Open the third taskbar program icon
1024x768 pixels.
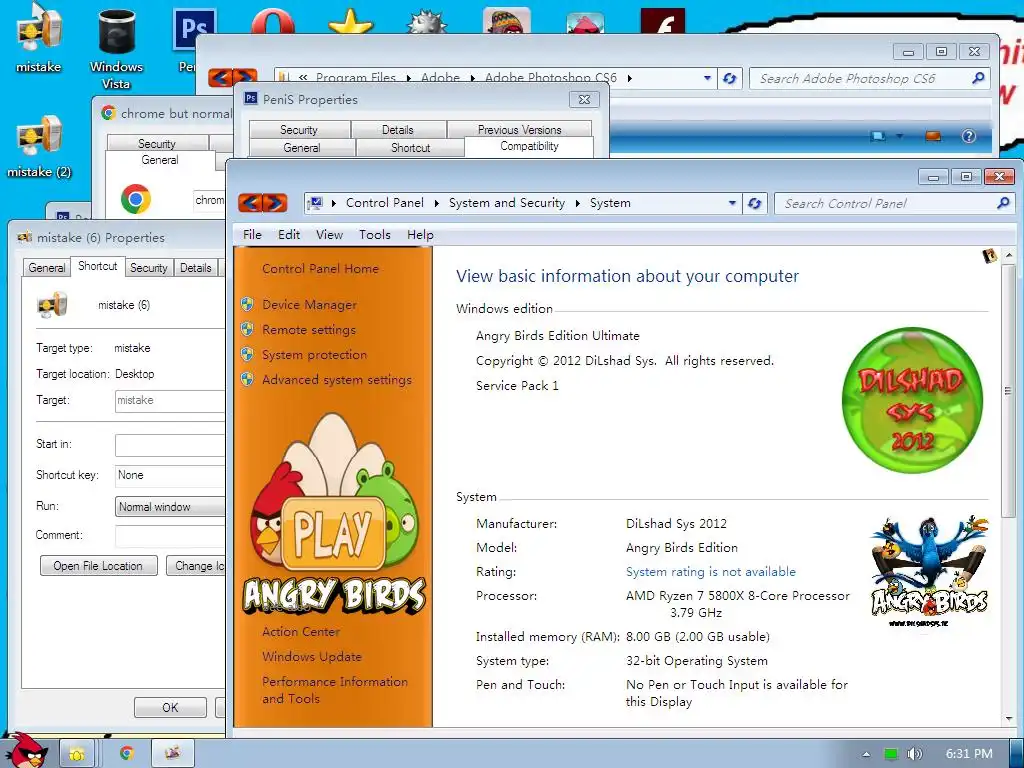172,754
